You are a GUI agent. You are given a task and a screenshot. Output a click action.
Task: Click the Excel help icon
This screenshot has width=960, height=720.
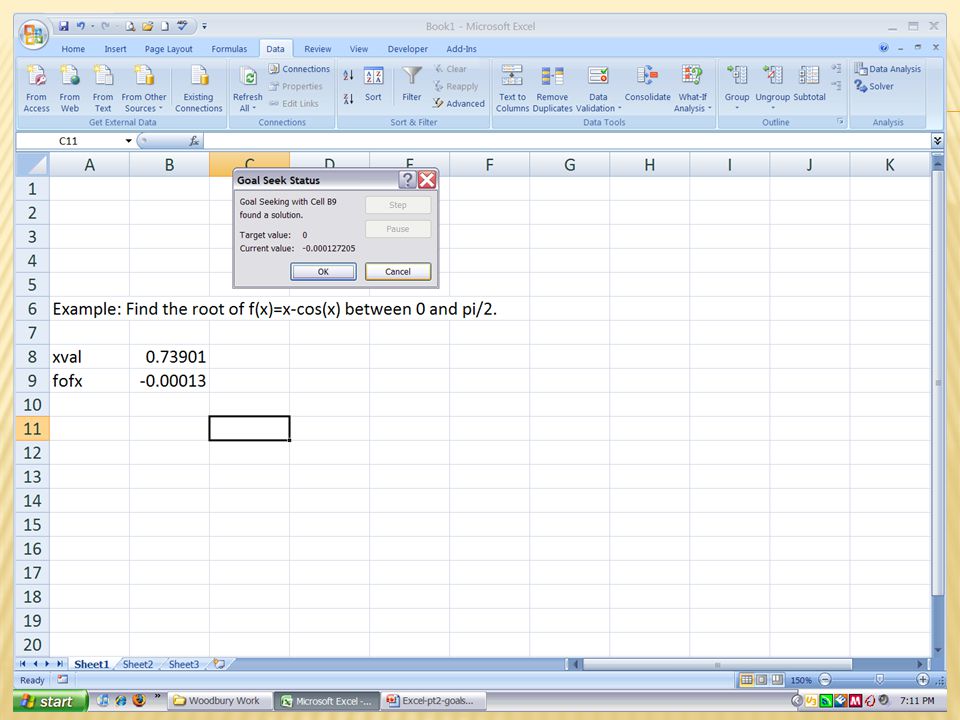[883, 48]
